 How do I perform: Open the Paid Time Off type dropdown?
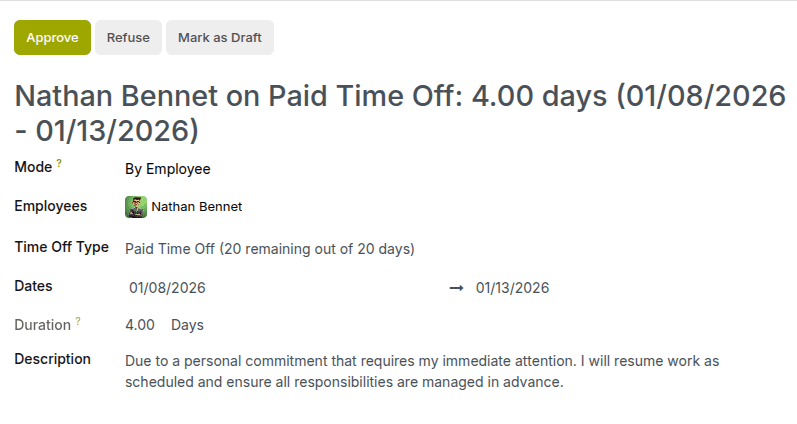pos(270,248)
